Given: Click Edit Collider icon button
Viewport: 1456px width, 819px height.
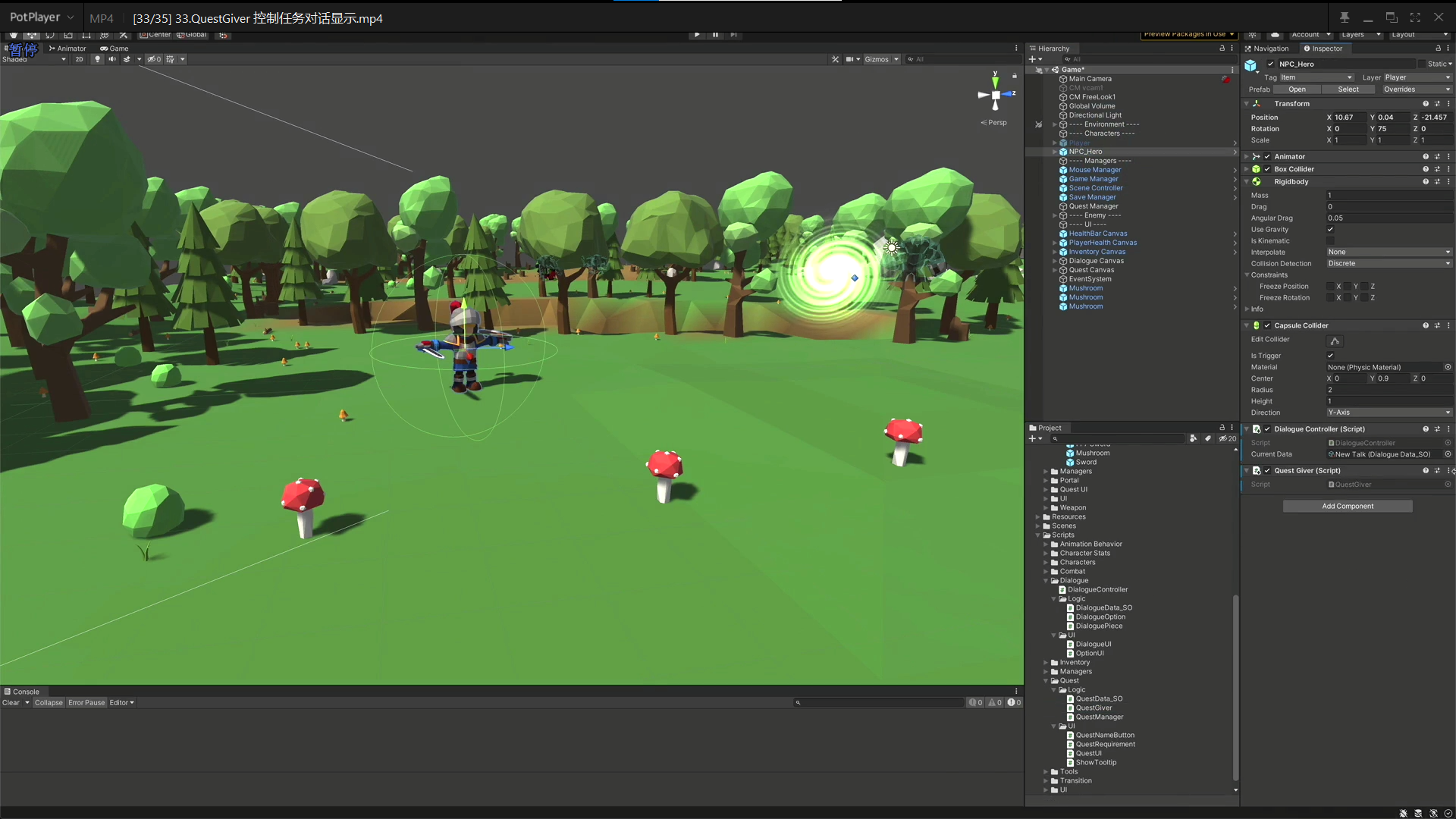Looking at the screenshot, I should [x=1335, y=340].
